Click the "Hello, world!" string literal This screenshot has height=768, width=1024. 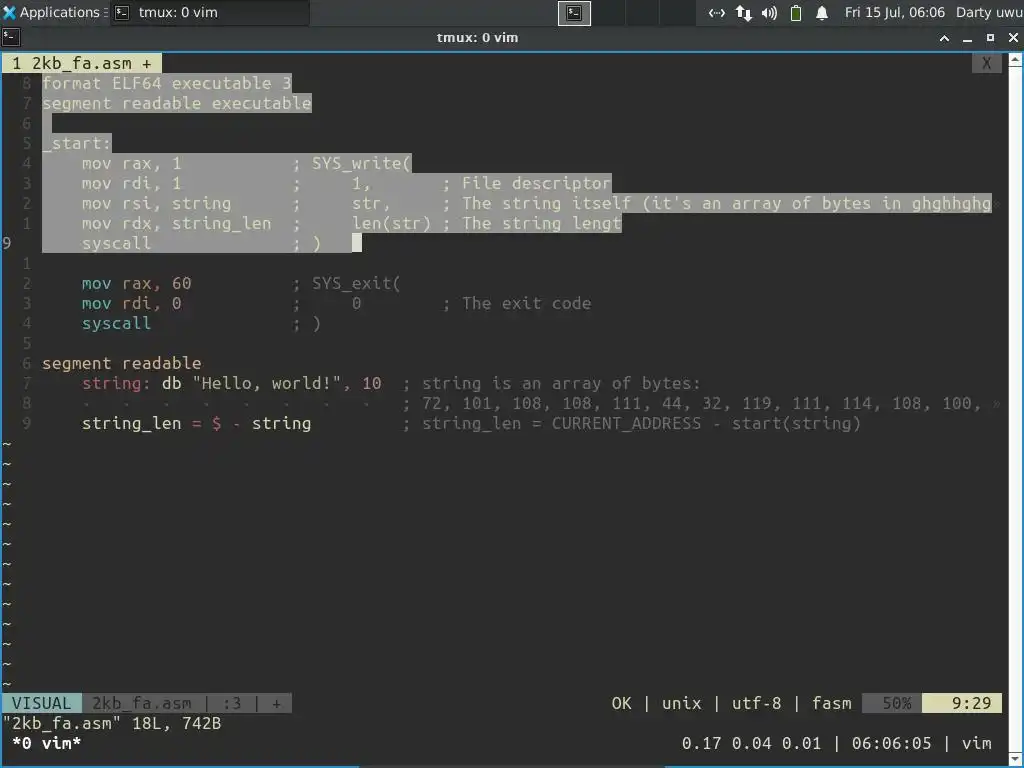click(x=266, y=383)
